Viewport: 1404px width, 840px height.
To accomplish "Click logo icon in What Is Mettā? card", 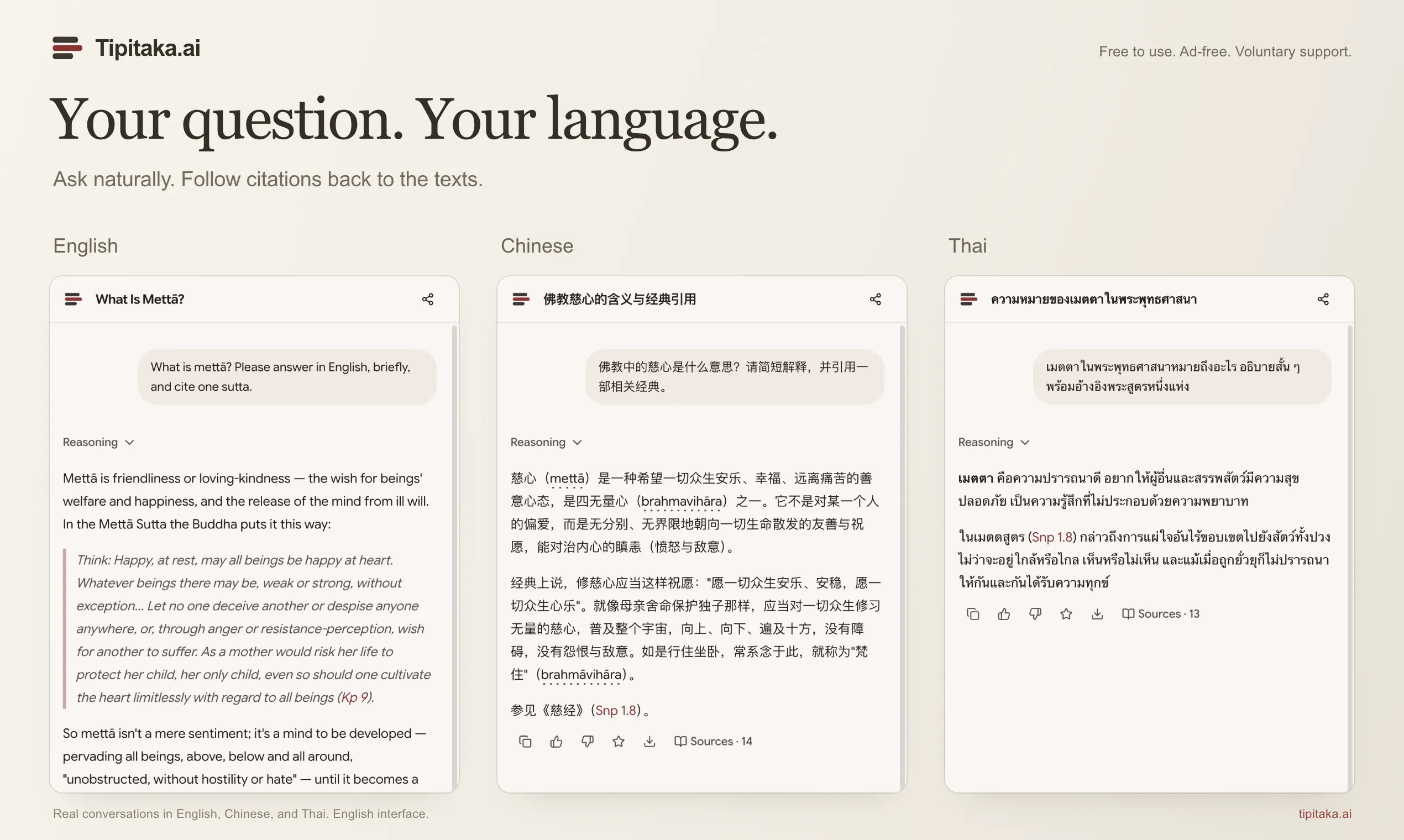I will click(73, 300).
